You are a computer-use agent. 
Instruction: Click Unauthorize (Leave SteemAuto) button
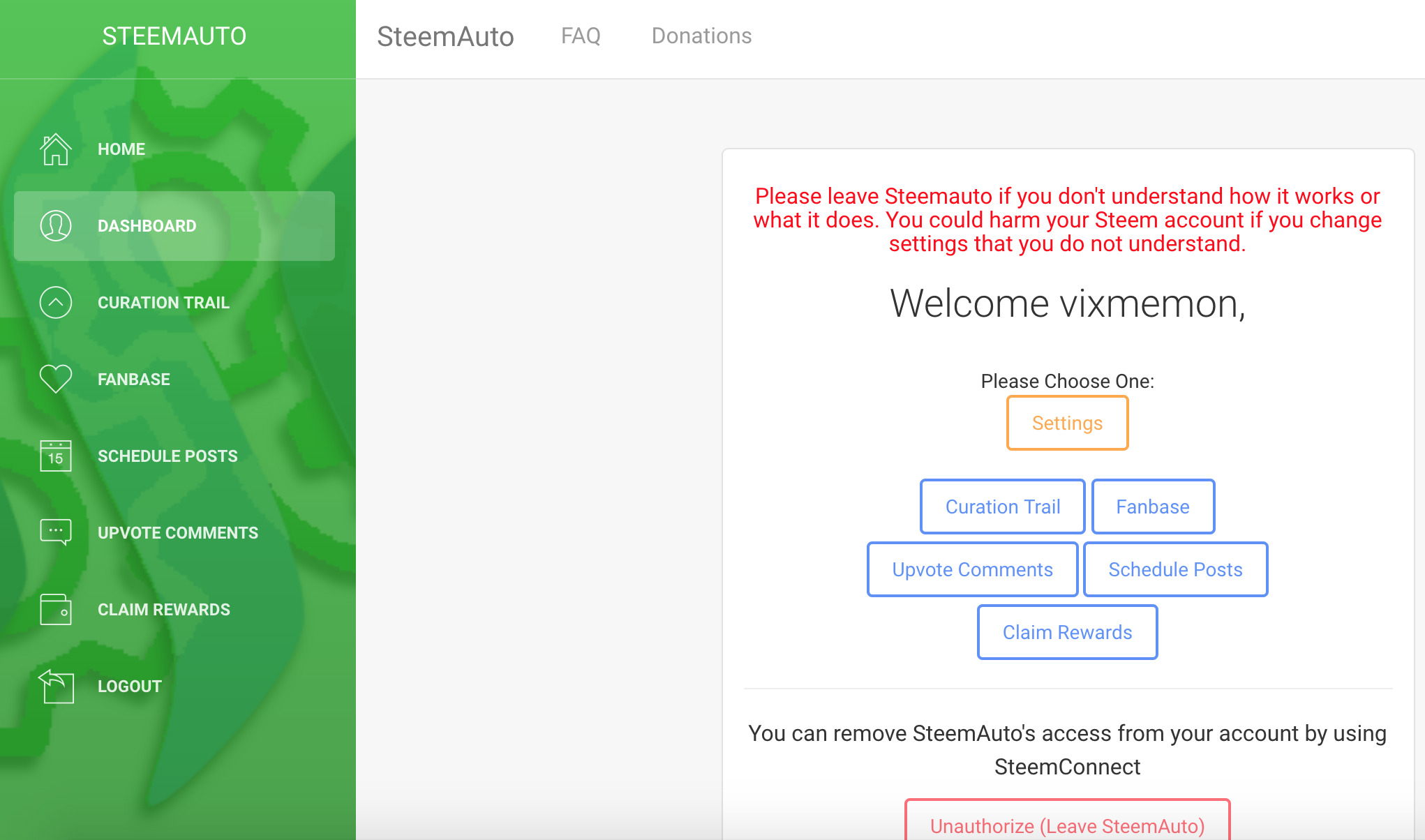coord(1067,820)
